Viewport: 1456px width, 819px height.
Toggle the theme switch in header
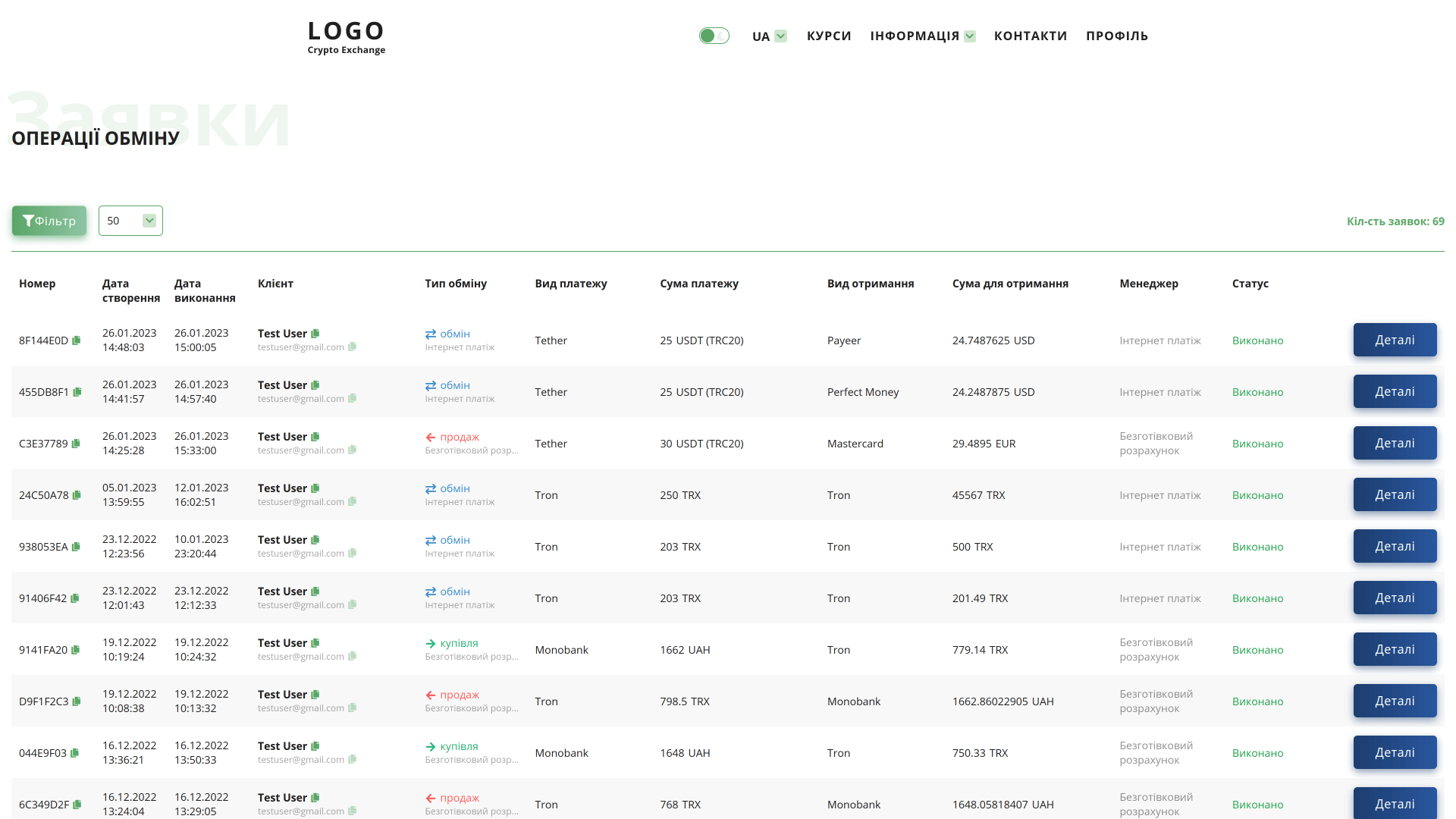[714, 36]
